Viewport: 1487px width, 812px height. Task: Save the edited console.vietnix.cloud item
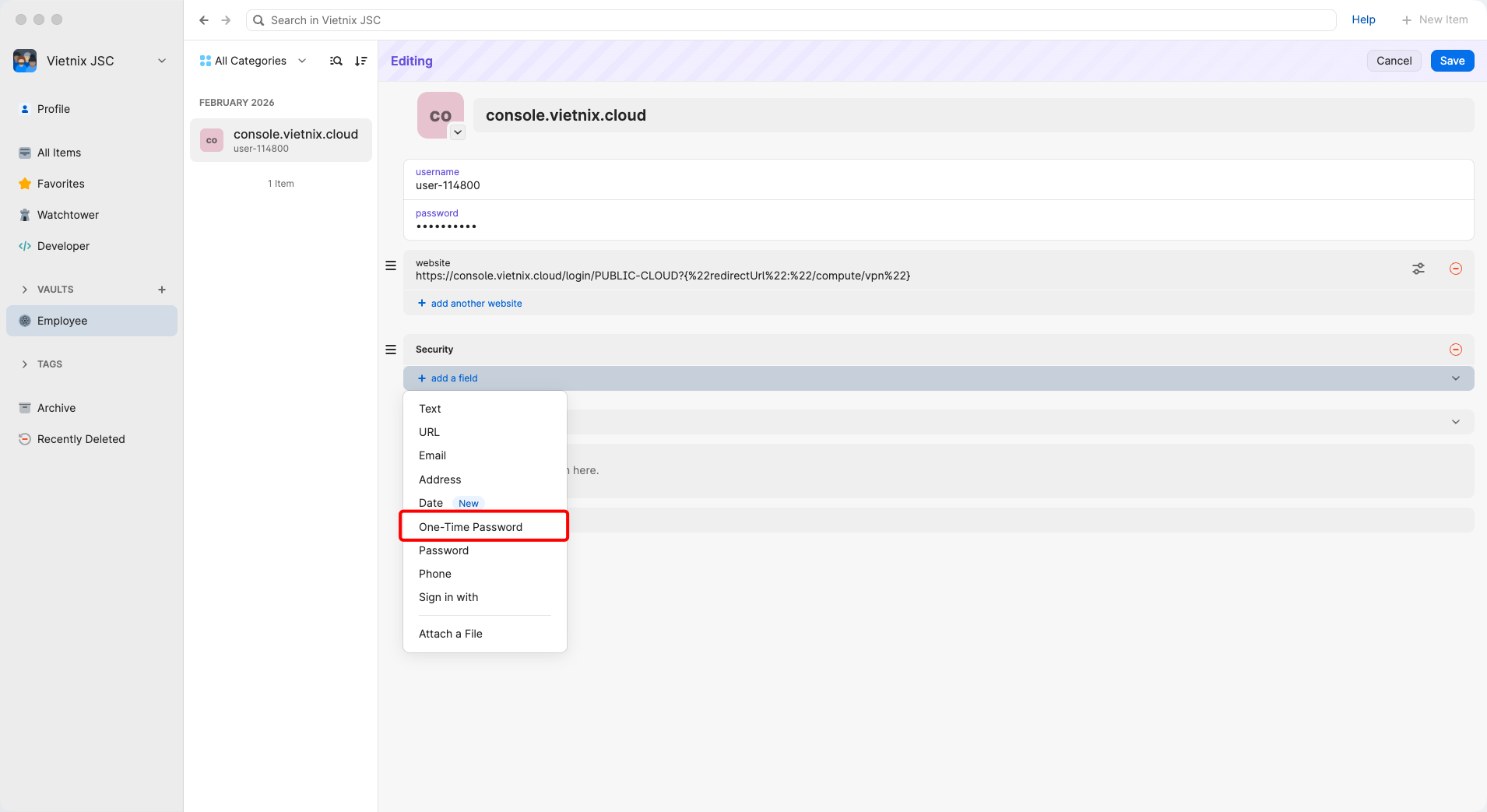(x=1451, y=61)
